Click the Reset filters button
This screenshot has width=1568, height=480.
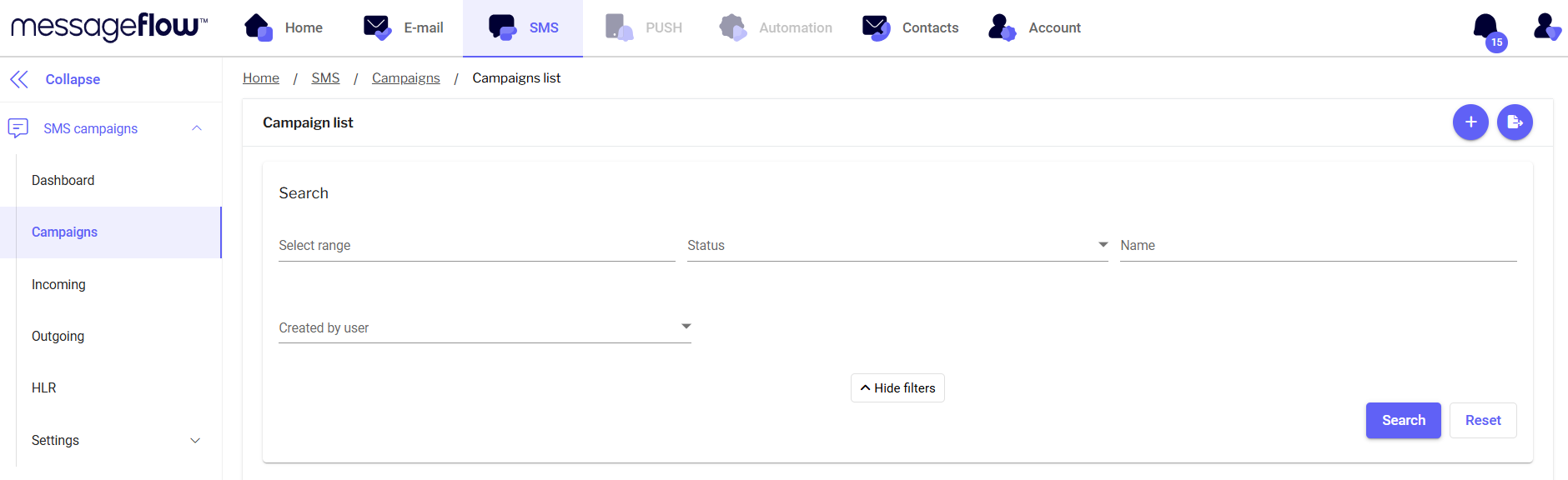tap(1482, 421)
